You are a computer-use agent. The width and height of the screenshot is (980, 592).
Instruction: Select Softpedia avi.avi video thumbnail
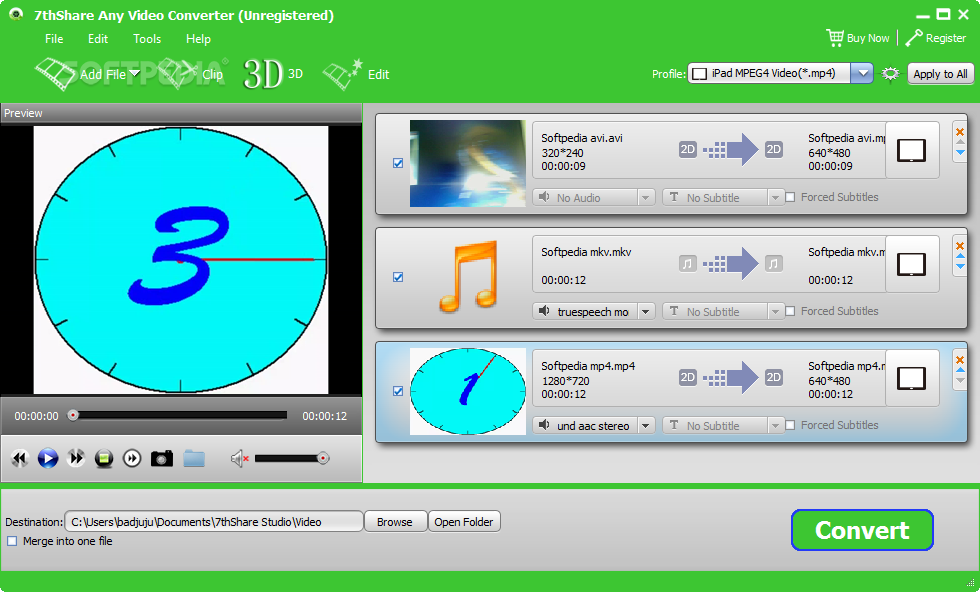(x=468, y=163)
